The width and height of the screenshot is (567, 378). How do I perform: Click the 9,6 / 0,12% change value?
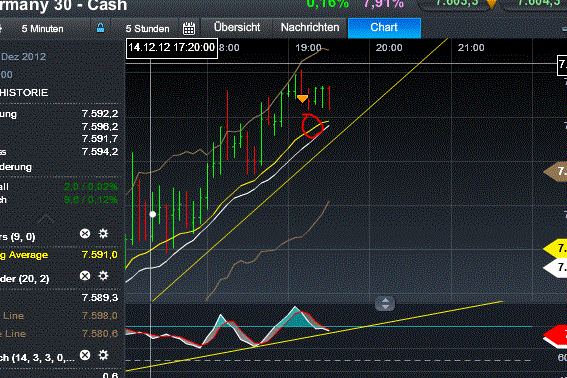pyautogui.click(x=91, y=200)
